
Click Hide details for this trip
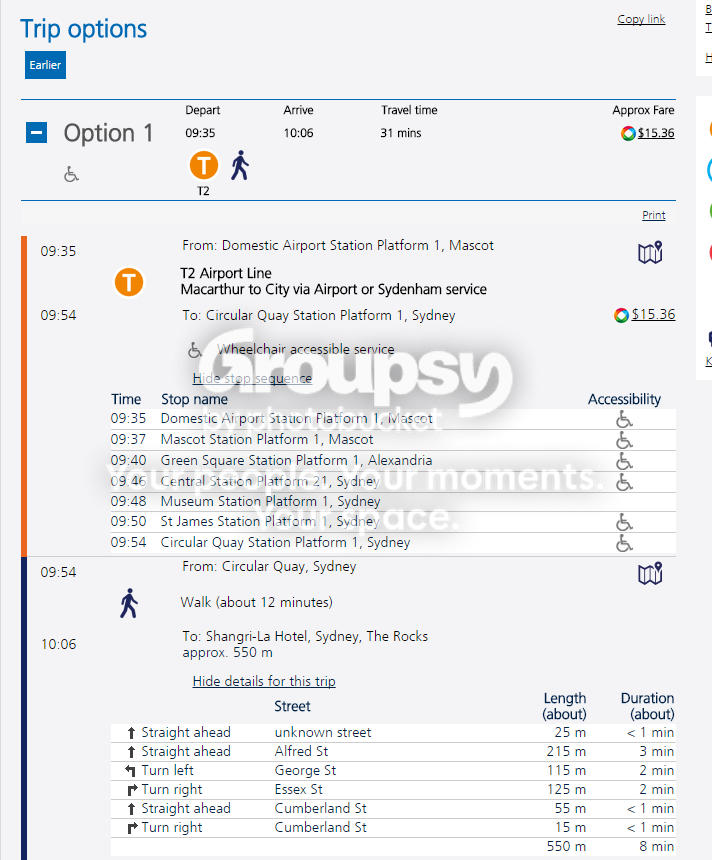pos(264,681)
